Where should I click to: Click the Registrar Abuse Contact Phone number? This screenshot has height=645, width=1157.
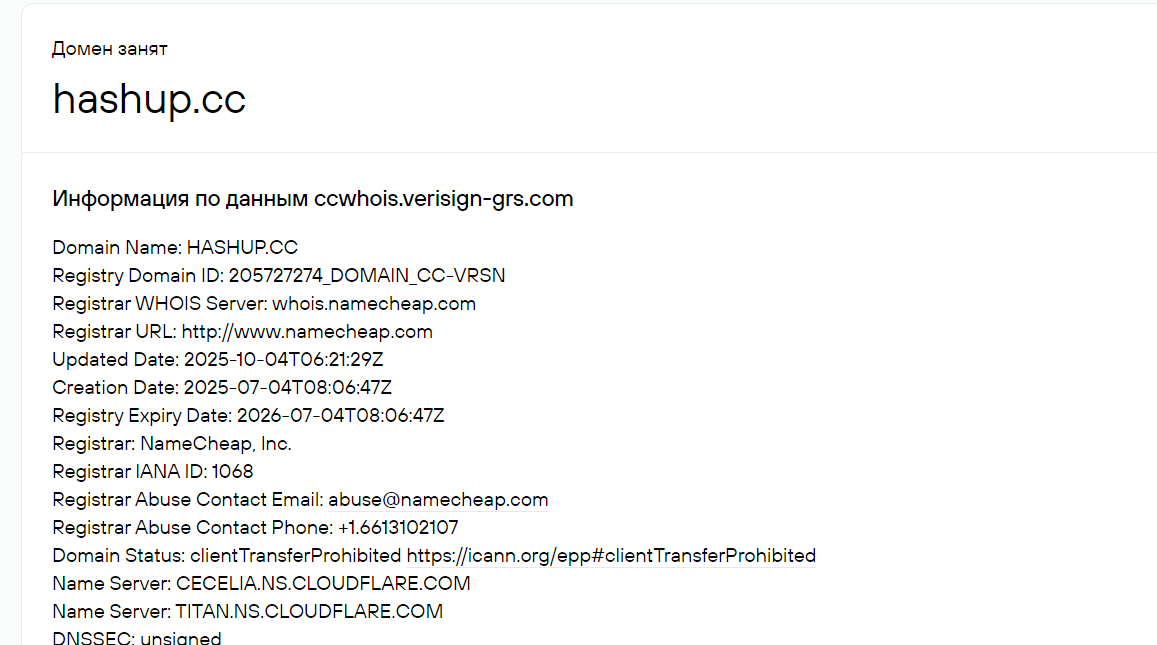(398, 528)
